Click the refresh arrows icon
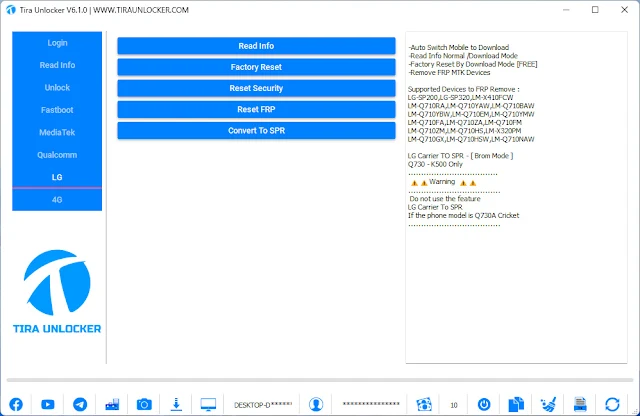Screen dimensions: 640x416 click(612, 405)
